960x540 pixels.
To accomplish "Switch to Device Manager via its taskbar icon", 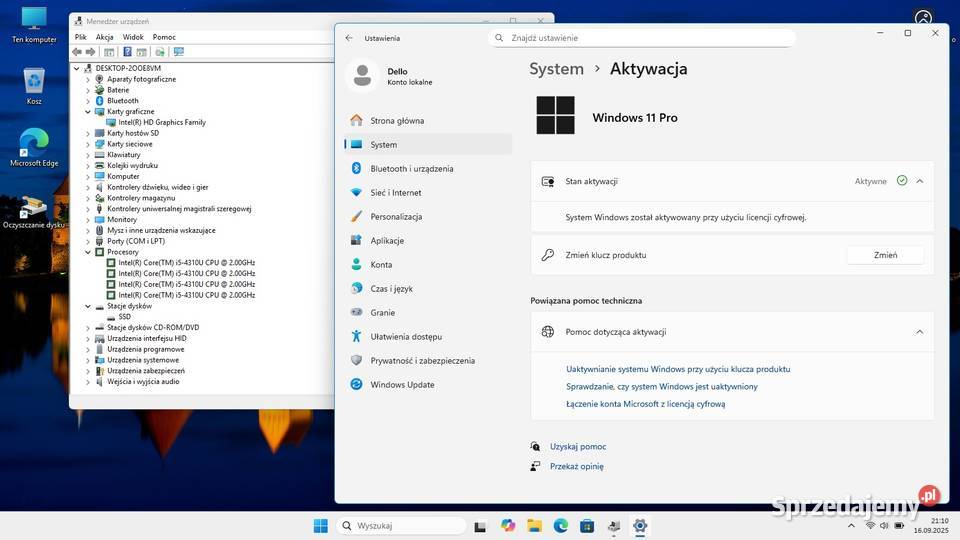I will 614,525.
